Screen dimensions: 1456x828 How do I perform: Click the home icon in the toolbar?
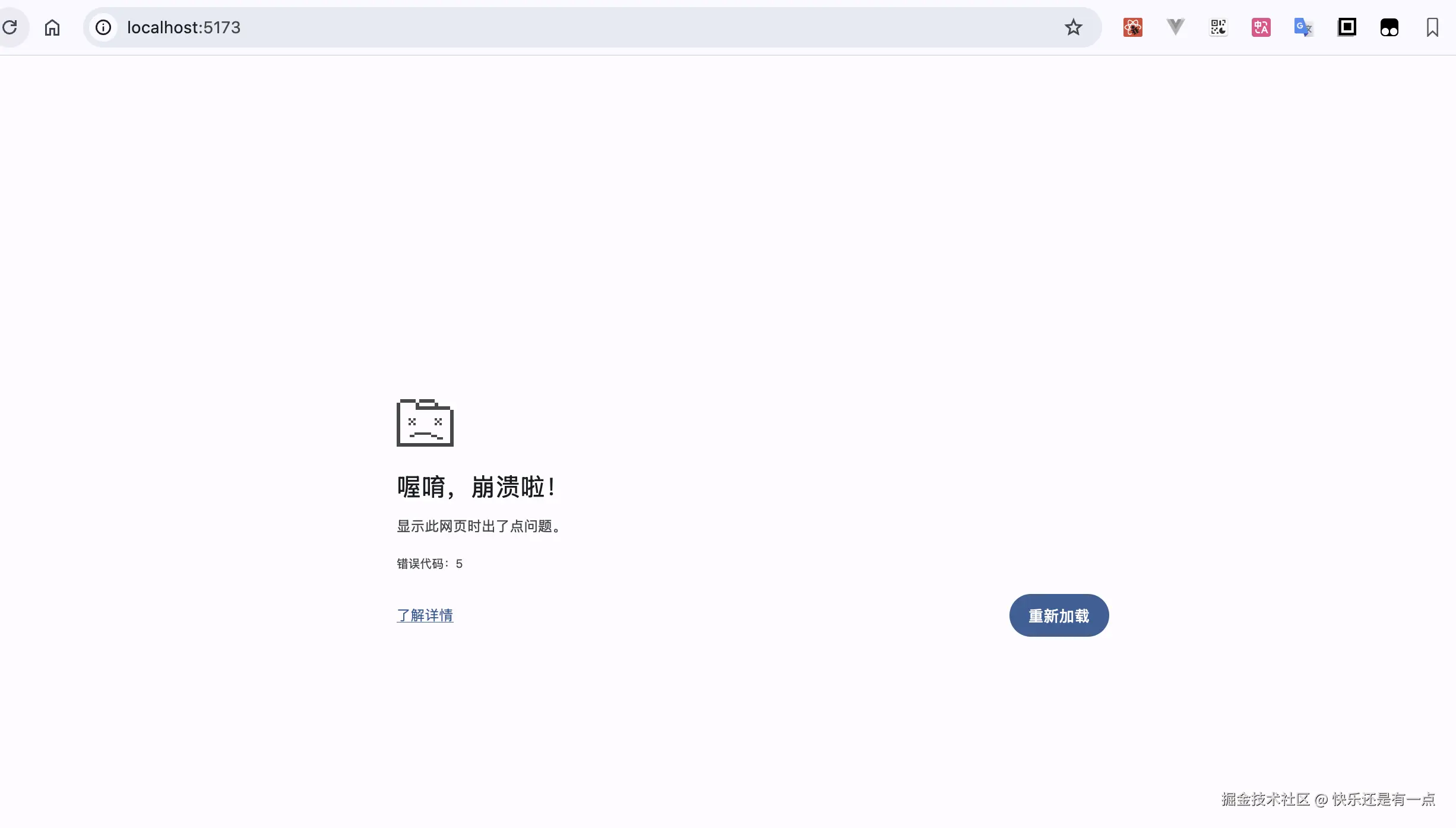tap(52, 27)
